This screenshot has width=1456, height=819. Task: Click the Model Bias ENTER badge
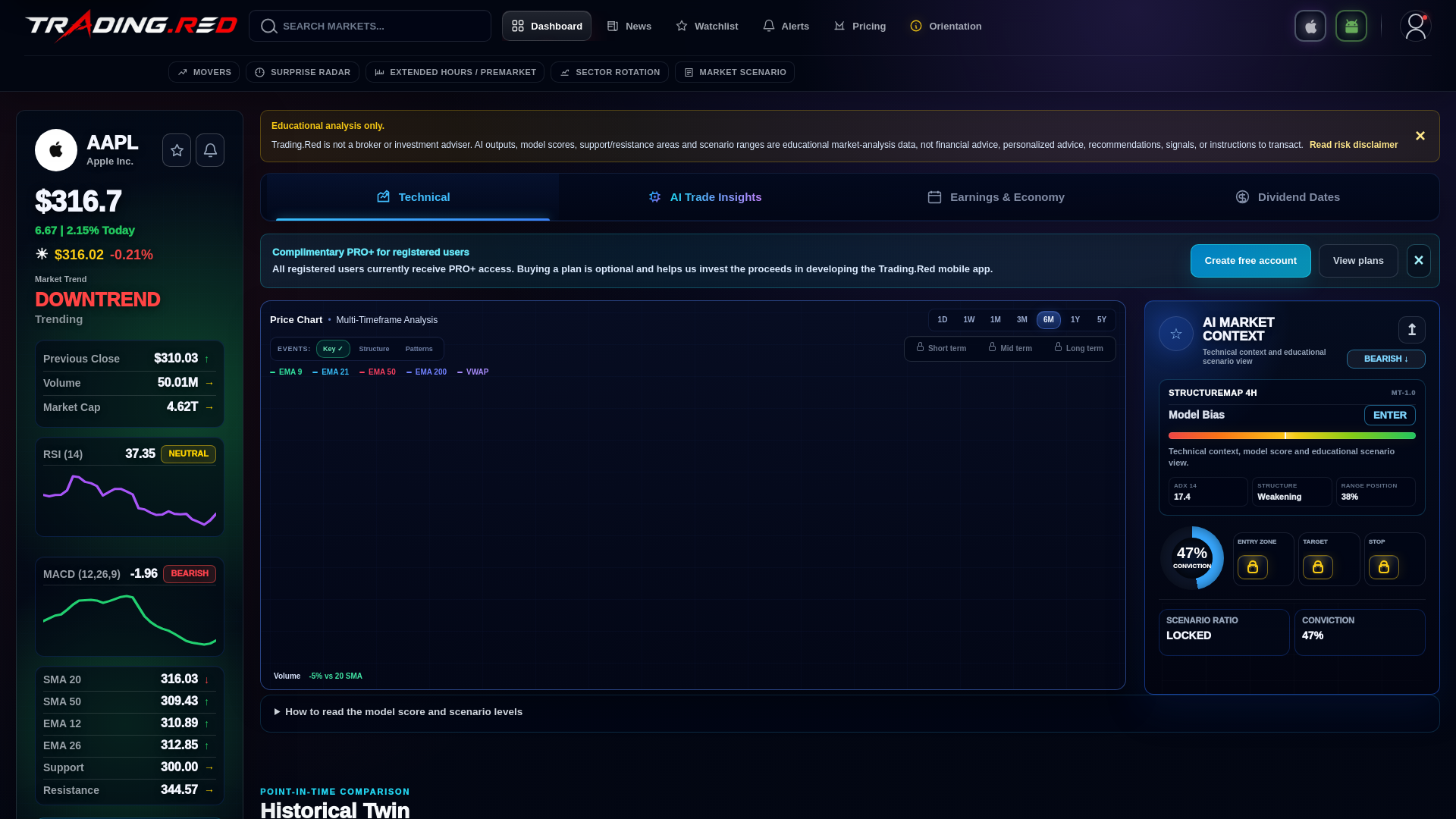(x=1389, y=416)
